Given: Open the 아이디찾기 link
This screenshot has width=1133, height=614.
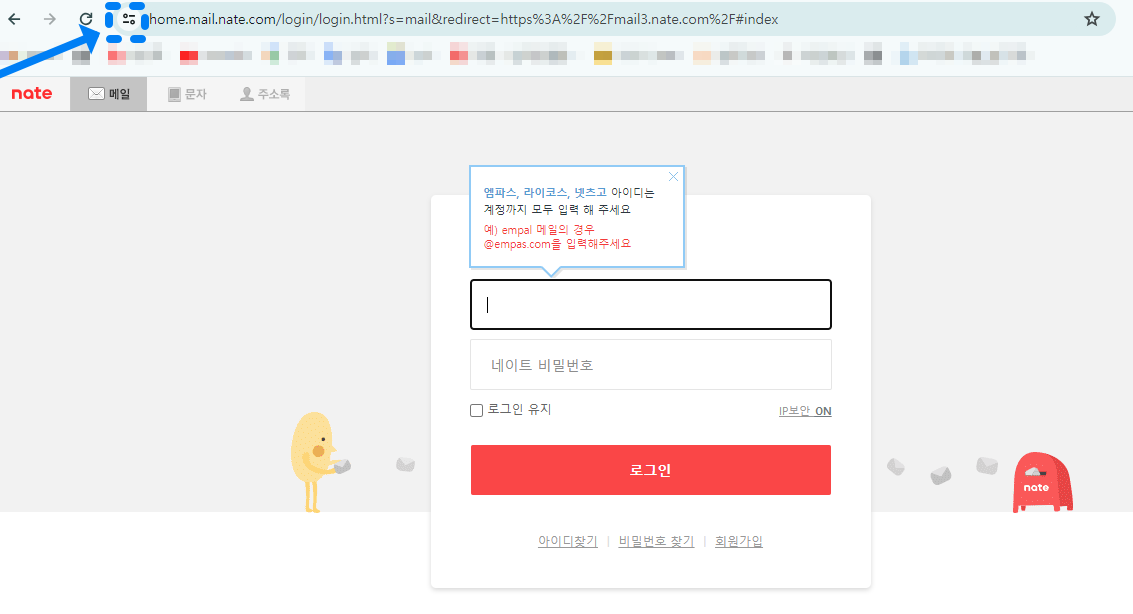Looking at the screenshot, I should (x=567, y=541).
